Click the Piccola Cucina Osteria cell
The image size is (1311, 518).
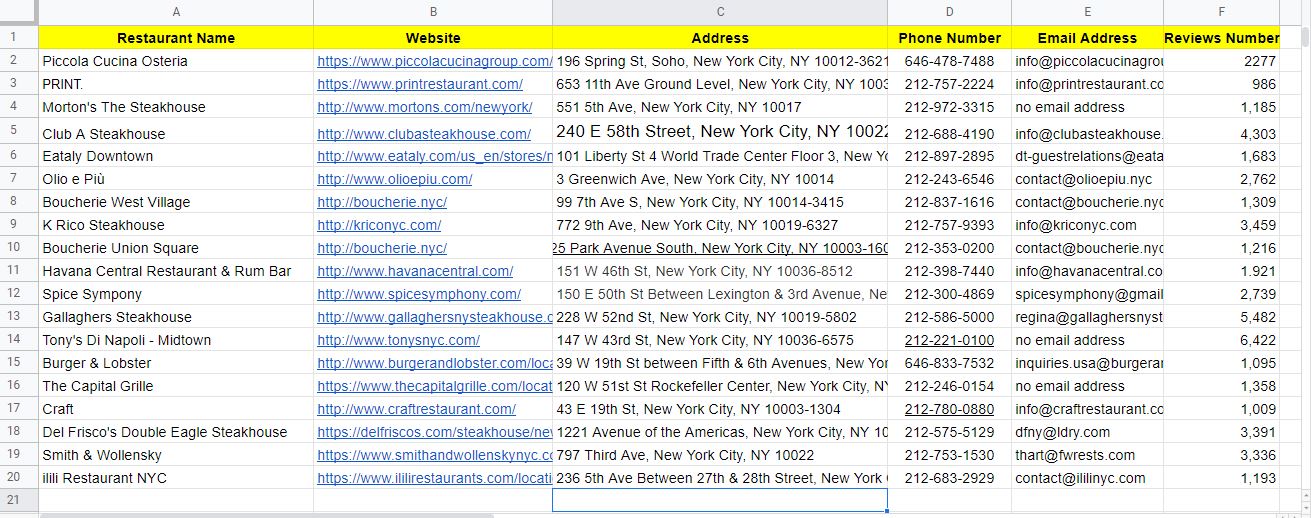pos(176,61)
